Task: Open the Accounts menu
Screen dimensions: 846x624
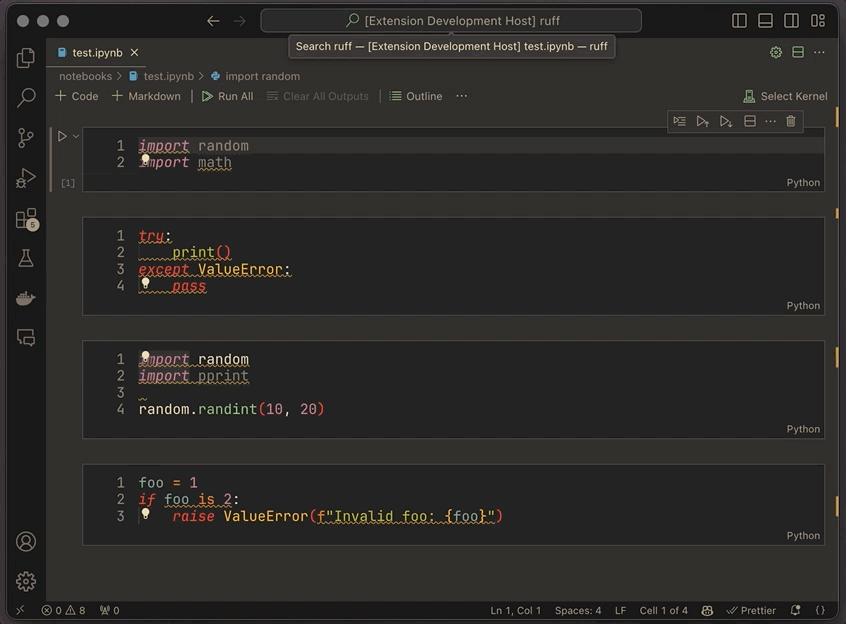Action: pyautogui.click(x=25, y=541)
